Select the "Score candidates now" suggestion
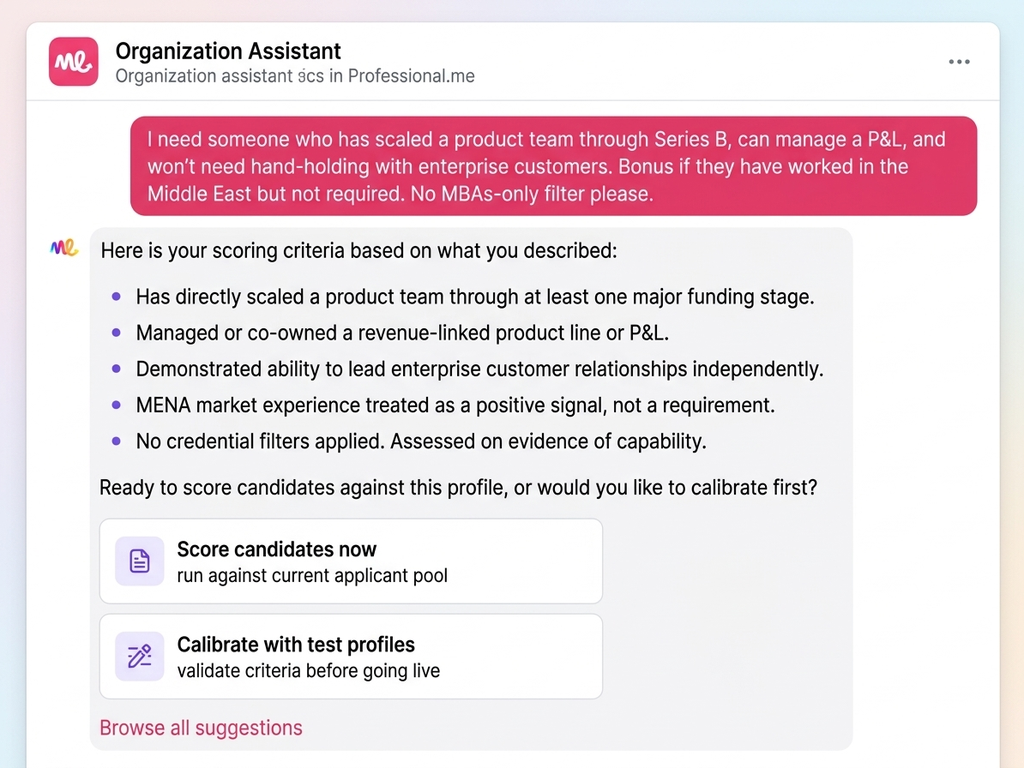 350,561
